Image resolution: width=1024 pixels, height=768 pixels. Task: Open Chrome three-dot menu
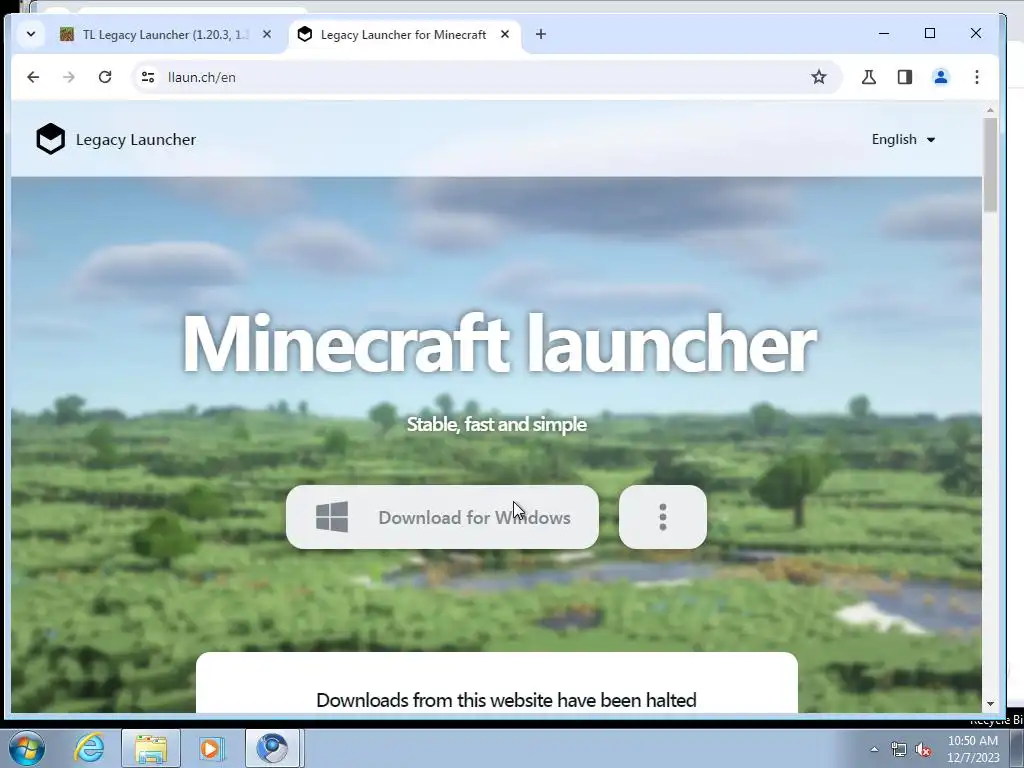tap(976, 77)
